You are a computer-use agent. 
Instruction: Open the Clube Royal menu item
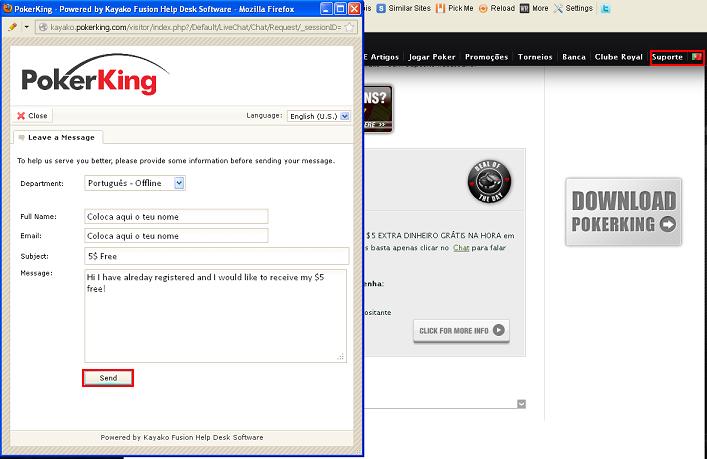point(618,57)
